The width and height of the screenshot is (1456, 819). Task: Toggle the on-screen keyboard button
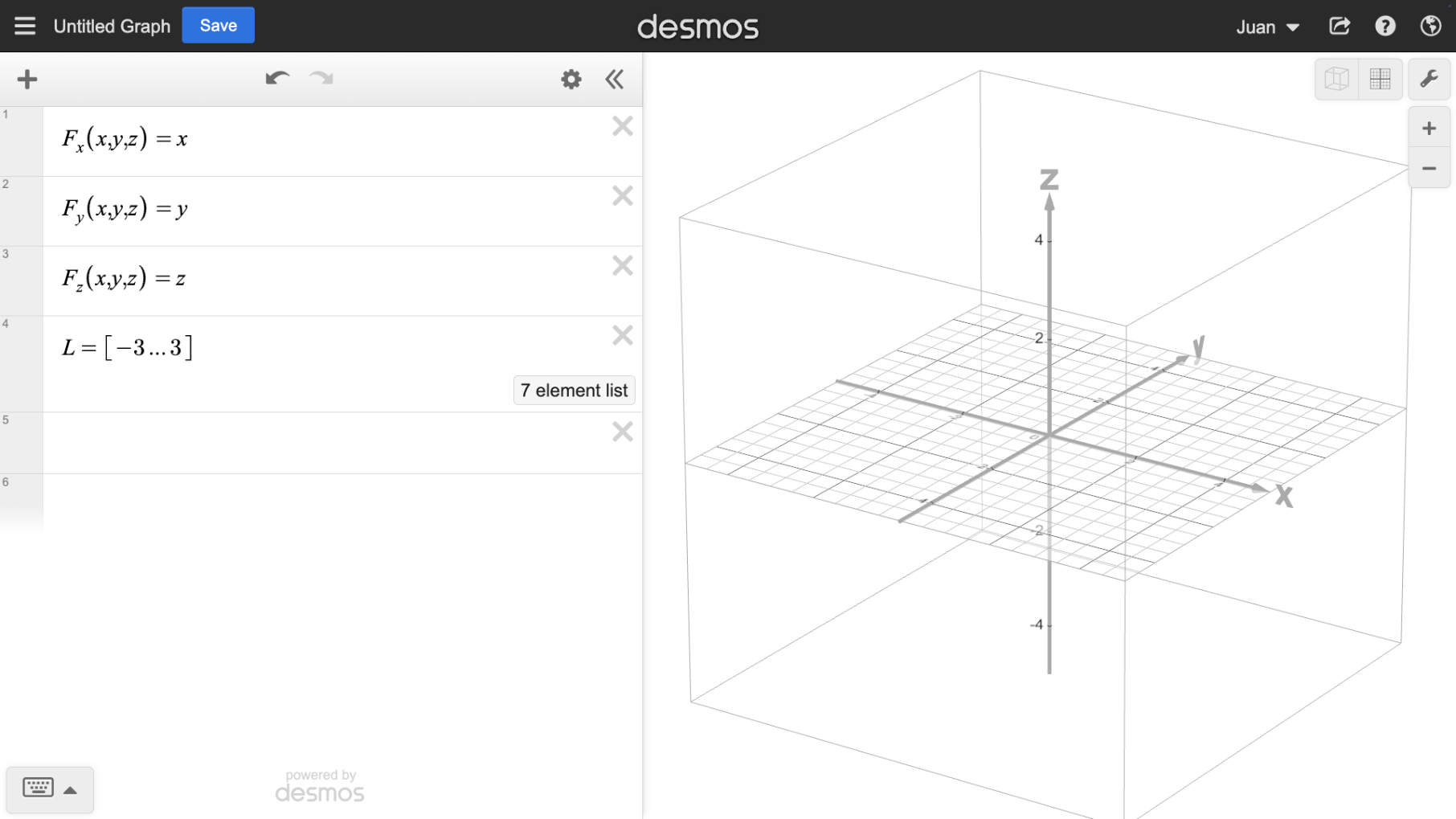pos(38,788)
